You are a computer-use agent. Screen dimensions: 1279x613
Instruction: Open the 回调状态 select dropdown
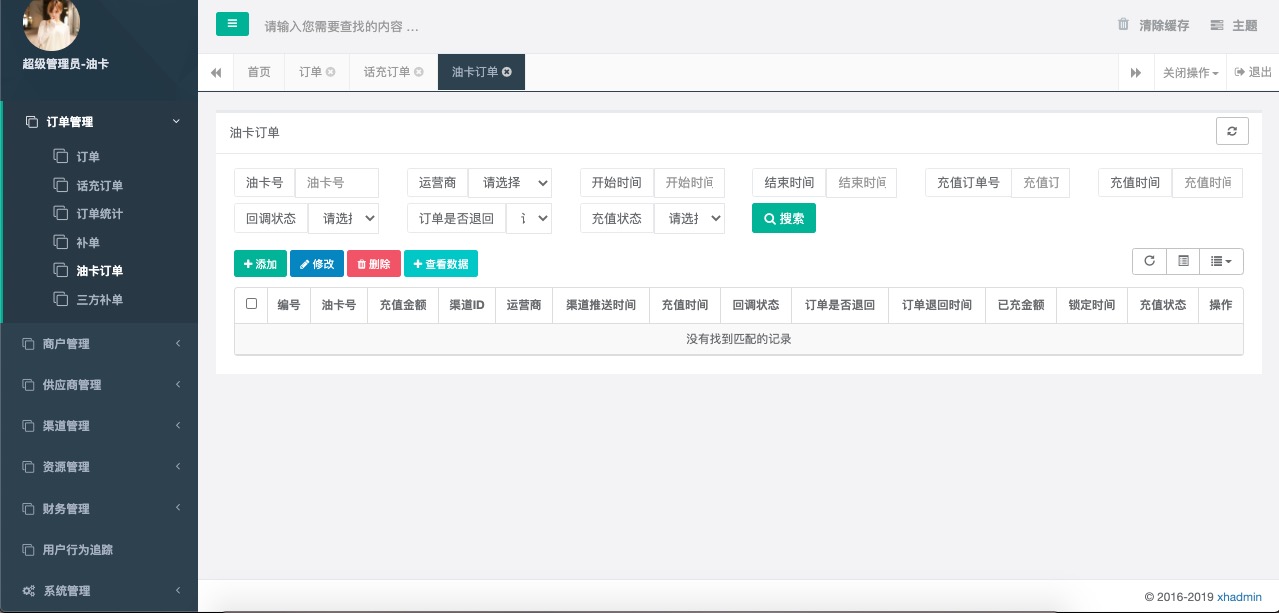point(343,218)
